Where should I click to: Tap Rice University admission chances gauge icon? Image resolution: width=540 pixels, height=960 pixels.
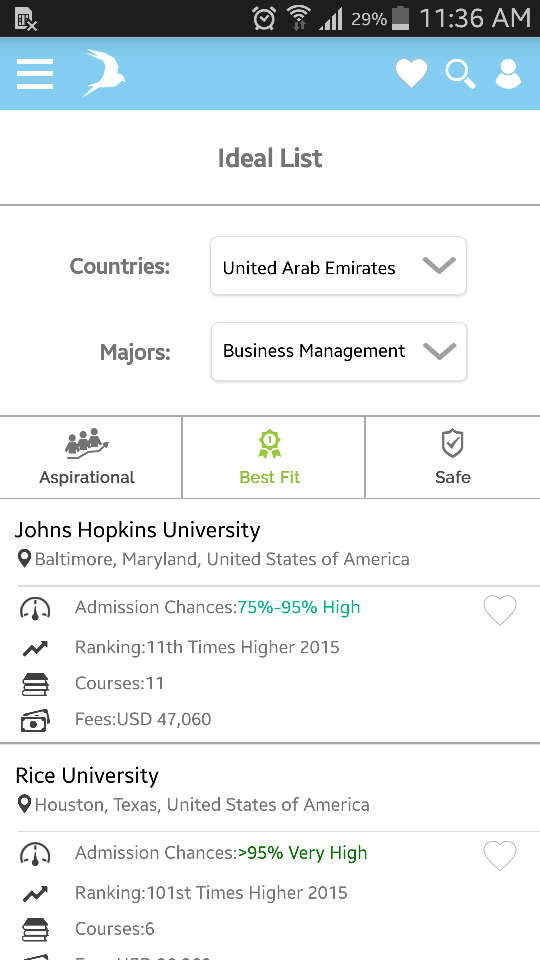click(35, 853)
